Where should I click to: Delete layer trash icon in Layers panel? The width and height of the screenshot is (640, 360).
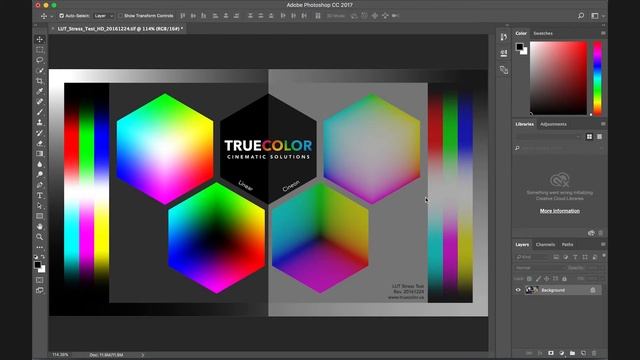tap(594, 353)
